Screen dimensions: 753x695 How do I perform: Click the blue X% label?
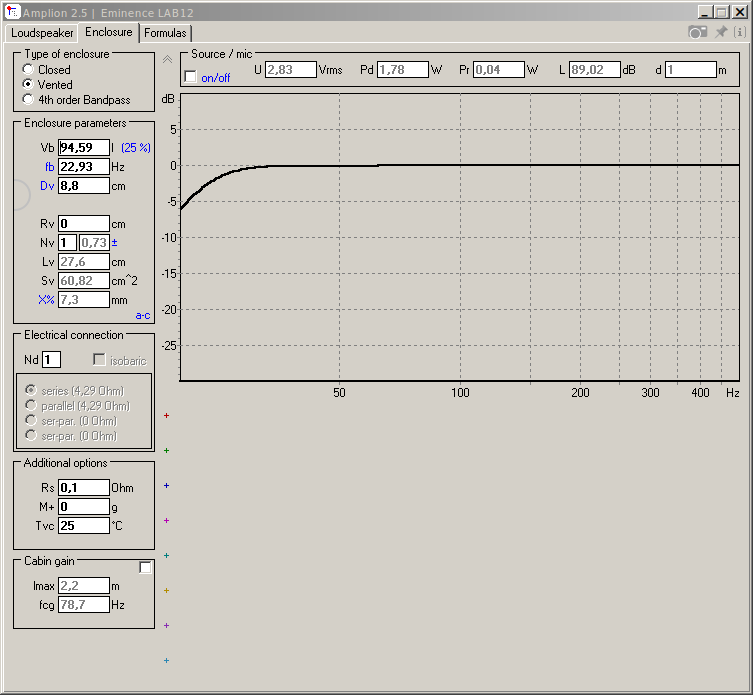46,300
